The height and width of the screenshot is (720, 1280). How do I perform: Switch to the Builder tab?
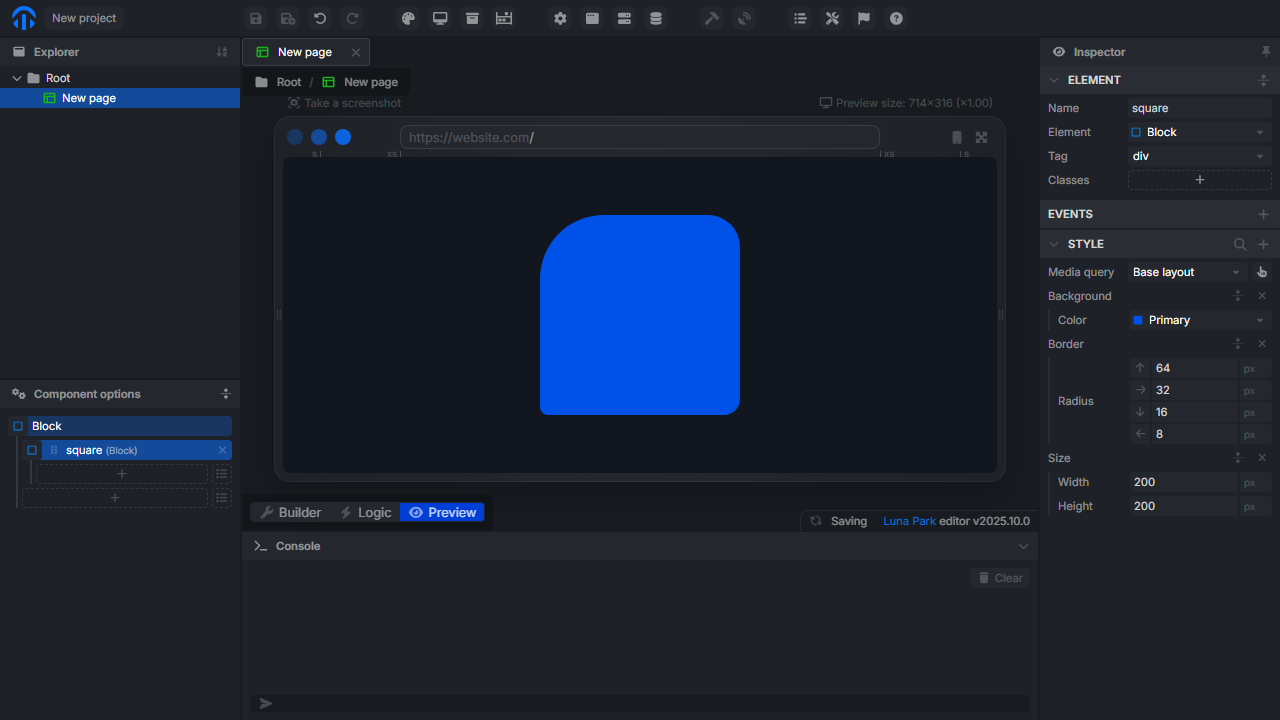tap(291, 512)
